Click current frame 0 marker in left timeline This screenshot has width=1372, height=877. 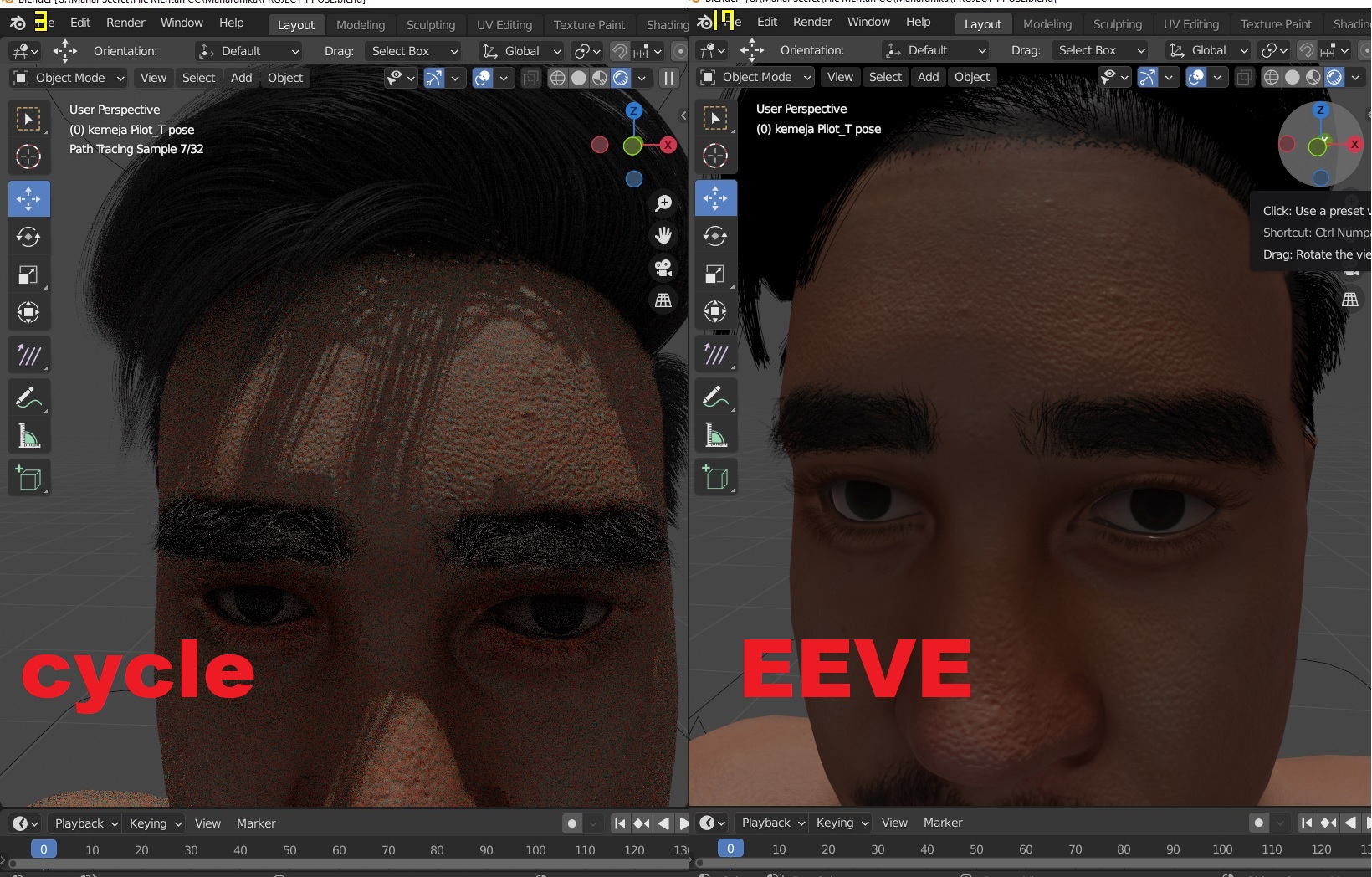[x=44, y=849]
